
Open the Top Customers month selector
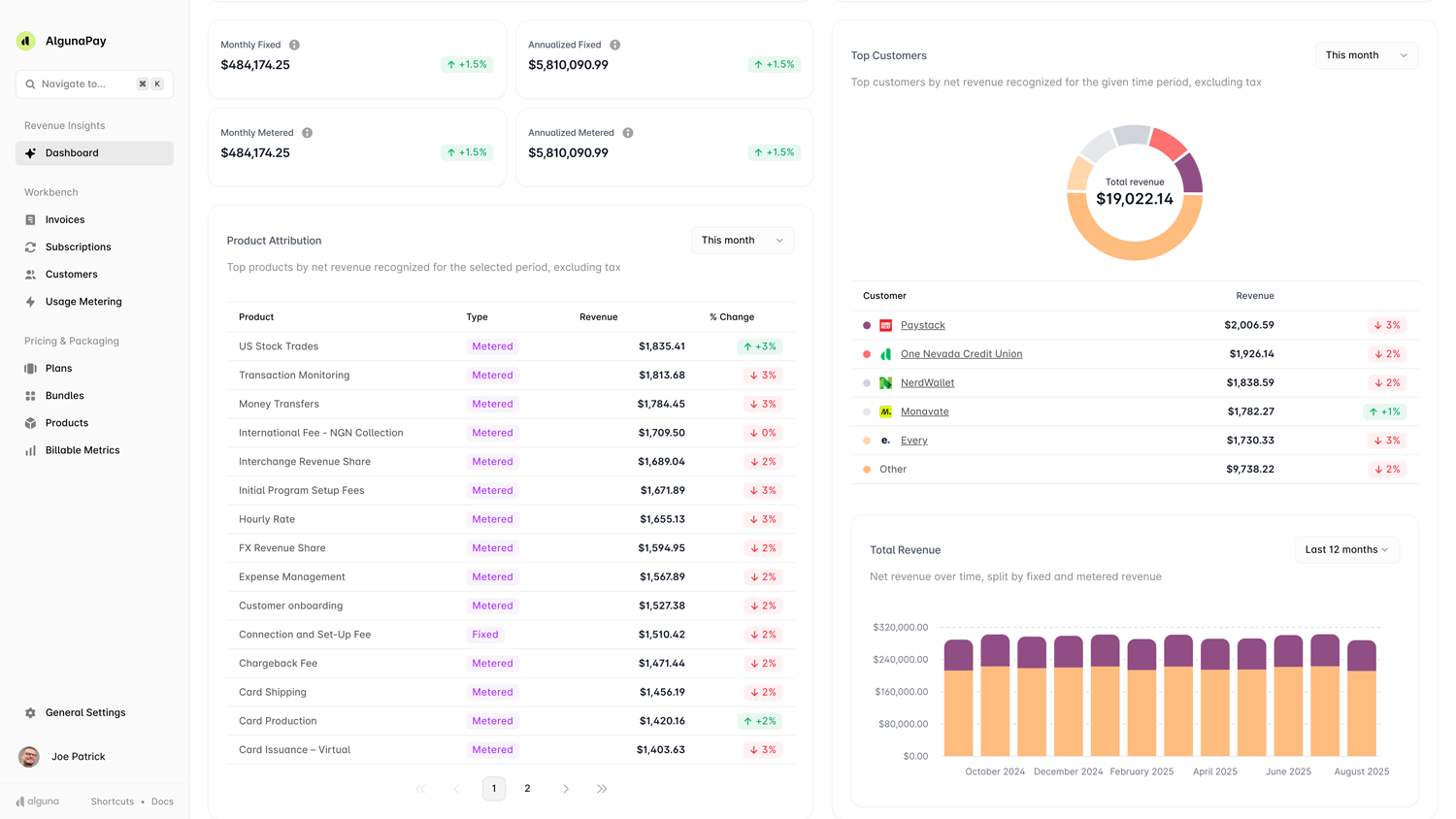[x=1366, y=55]
